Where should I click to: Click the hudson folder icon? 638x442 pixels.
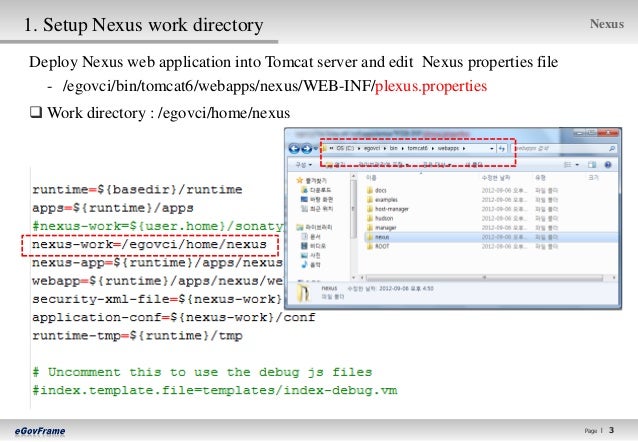[x=369, y=218]
